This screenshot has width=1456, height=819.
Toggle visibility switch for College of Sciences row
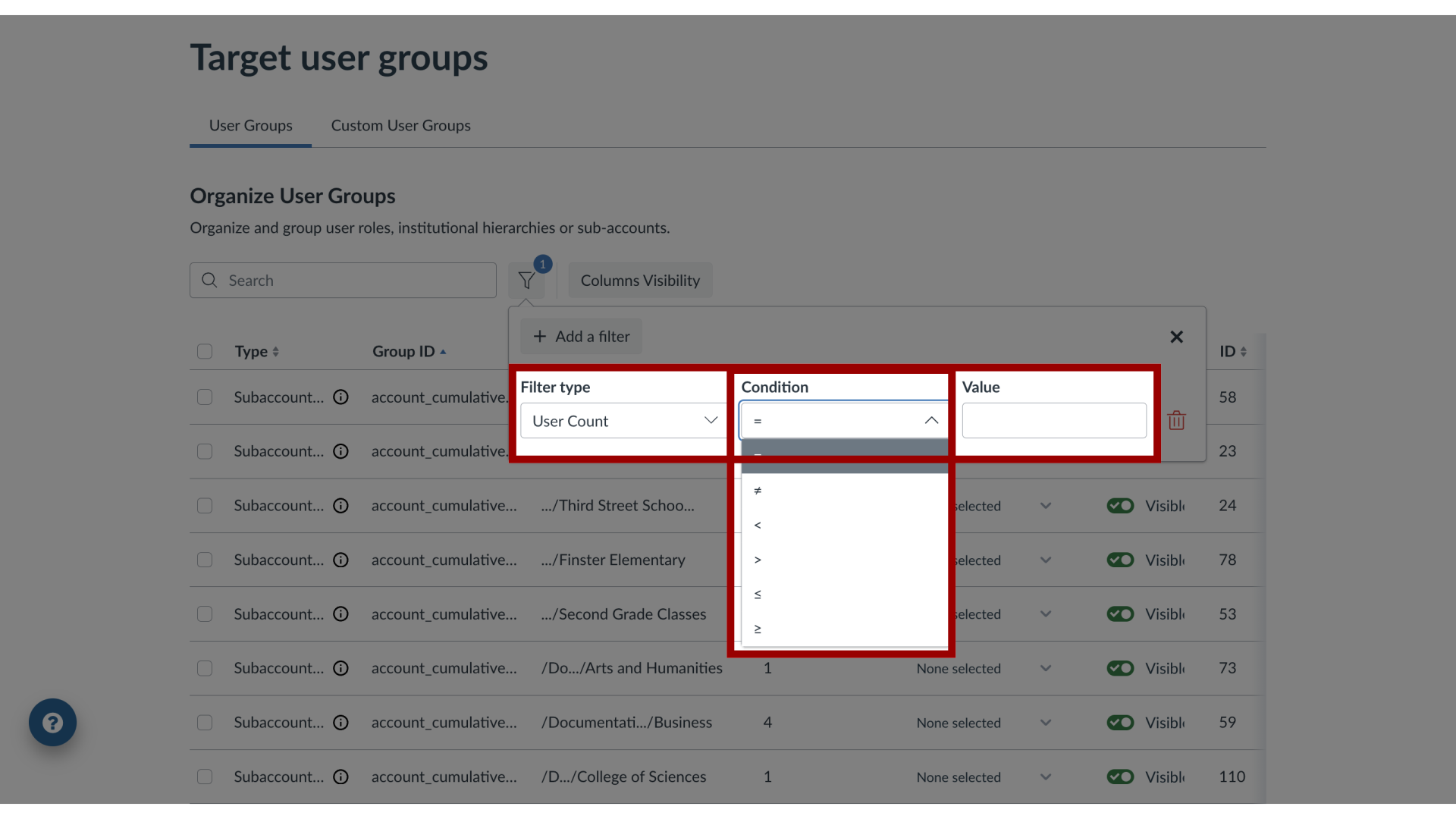pyautogui.click(x=1120, y=777)
